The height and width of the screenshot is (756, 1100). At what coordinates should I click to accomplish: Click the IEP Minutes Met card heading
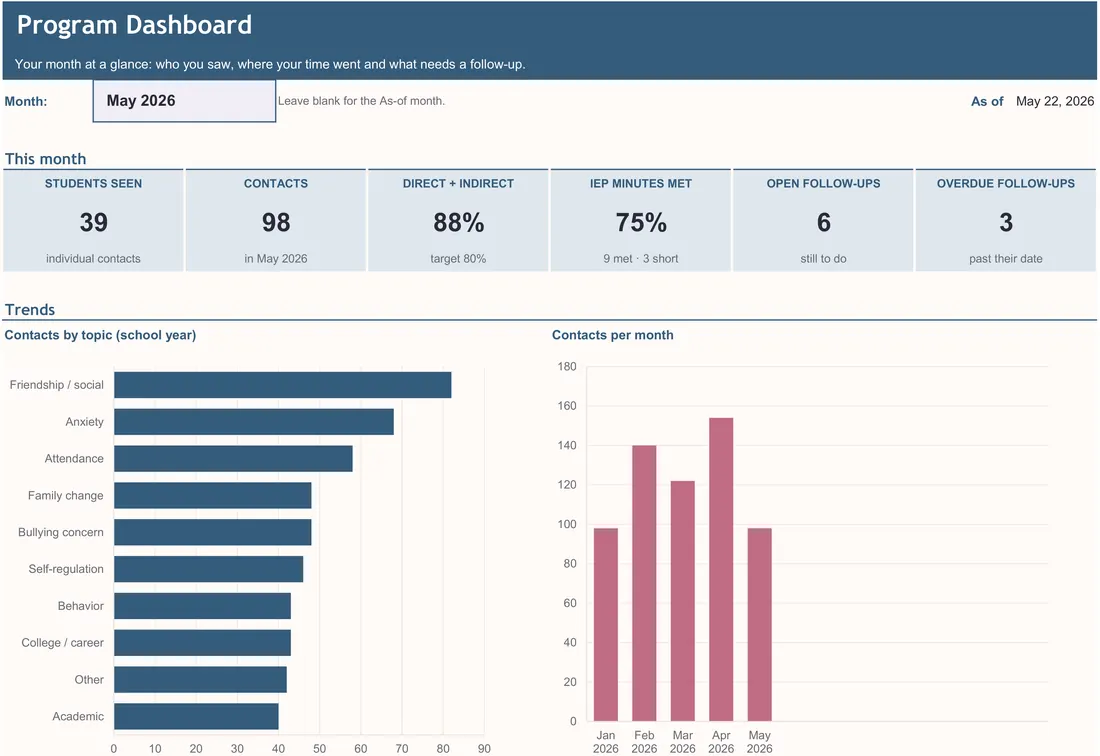[640, 184]
